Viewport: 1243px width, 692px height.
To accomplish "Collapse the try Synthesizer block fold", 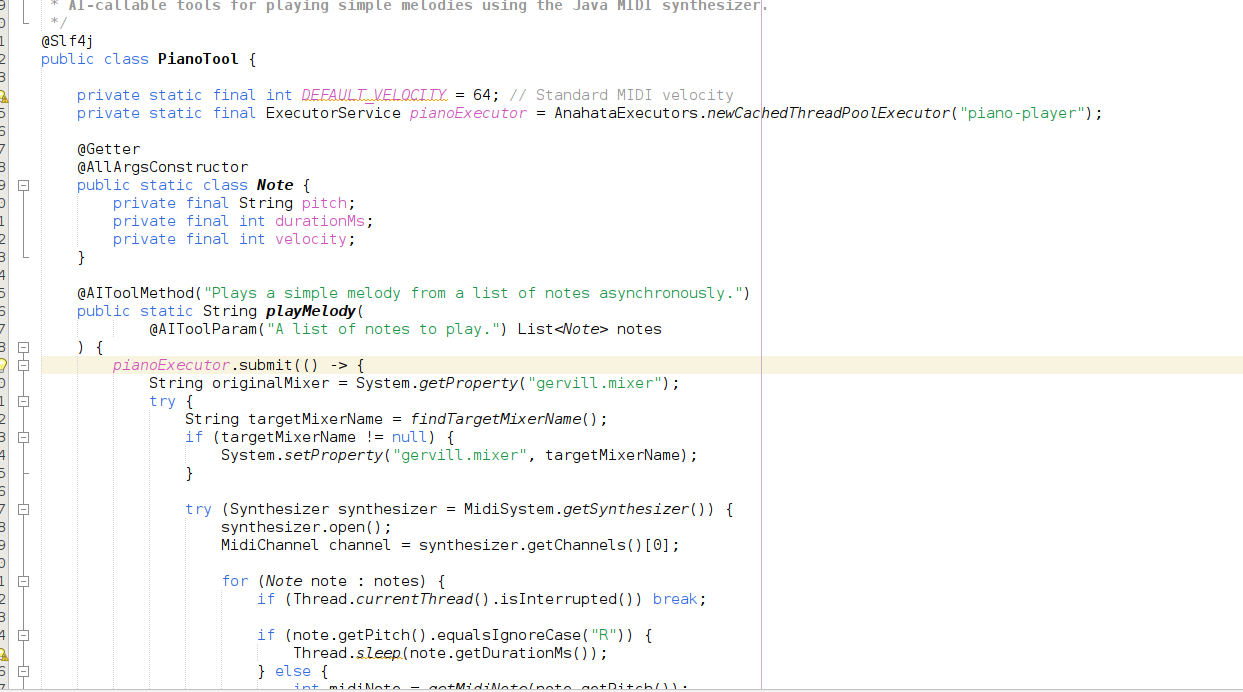I will coord(23,510).
